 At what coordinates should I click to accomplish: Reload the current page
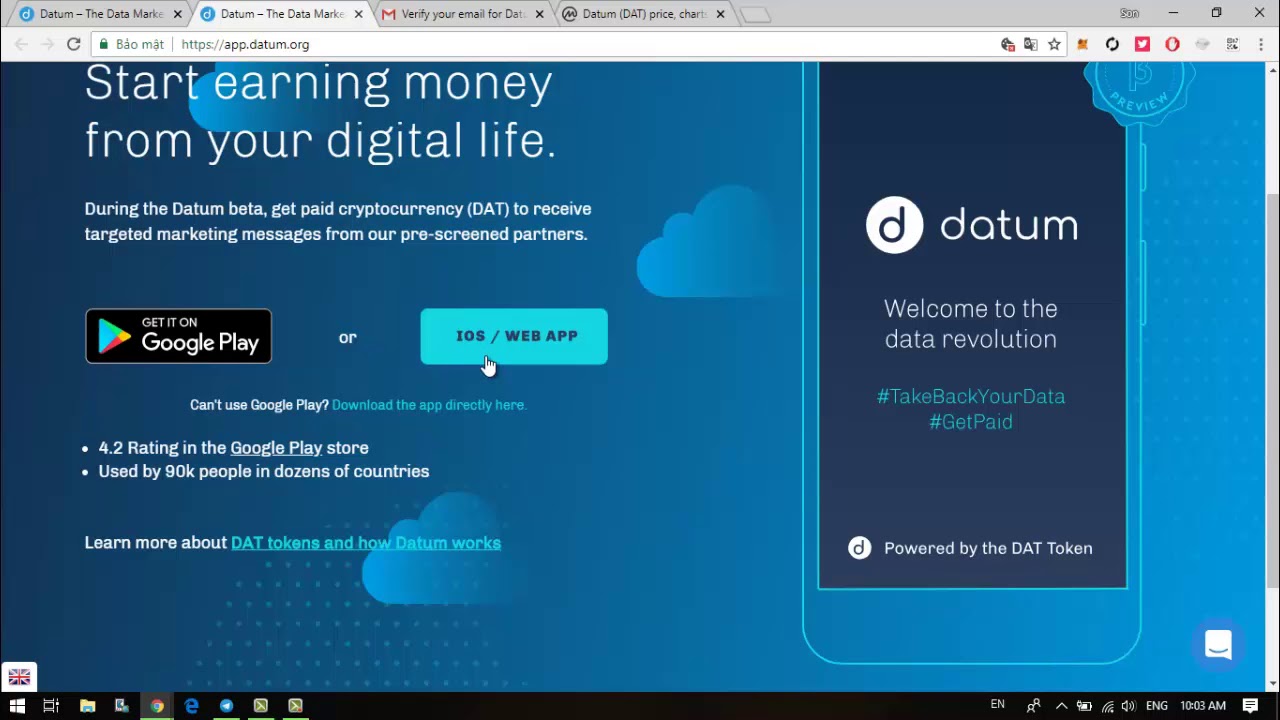tap(74, 44)
